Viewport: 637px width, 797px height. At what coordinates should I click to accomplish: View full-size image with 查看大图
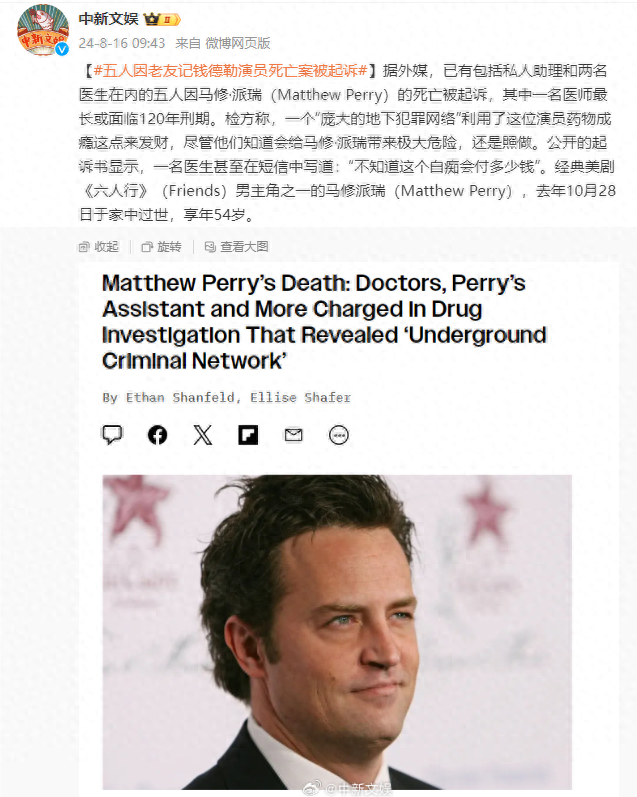[x=236, y=247]
